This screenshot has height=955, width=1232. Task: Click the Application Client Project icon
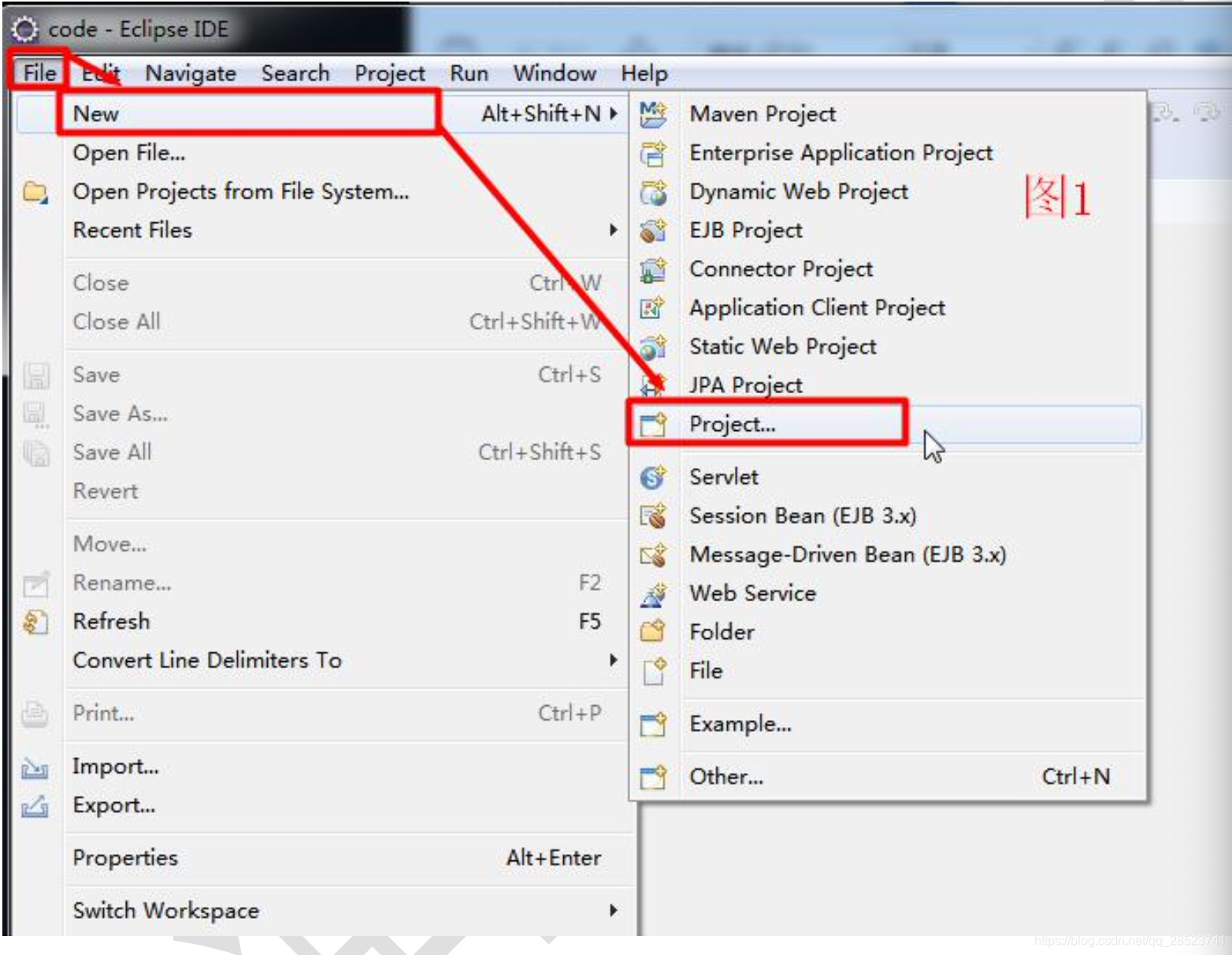(x=653, y=307)
